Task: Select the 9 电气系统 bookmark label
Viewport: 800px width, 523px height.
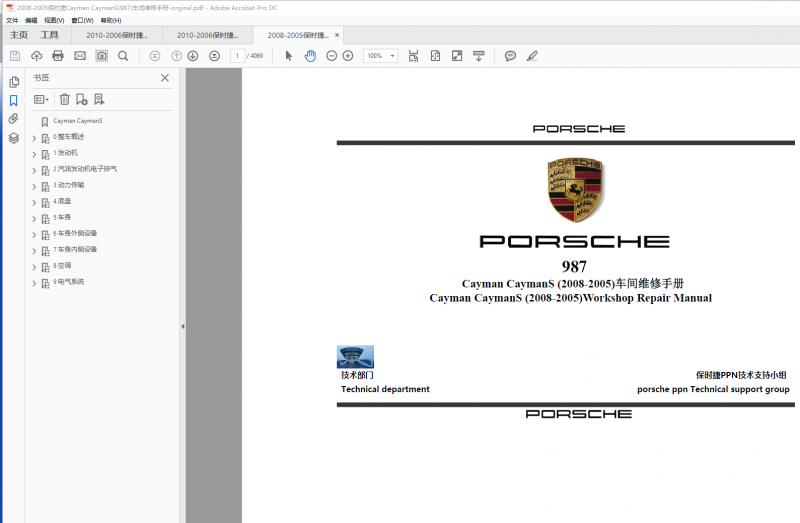Action: pyautogui.click(x=69, y=282)
